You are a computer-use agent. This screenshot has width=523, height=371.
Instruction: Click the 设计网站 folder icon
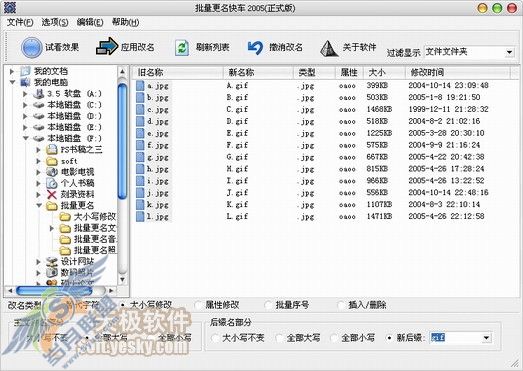[52, 262]
